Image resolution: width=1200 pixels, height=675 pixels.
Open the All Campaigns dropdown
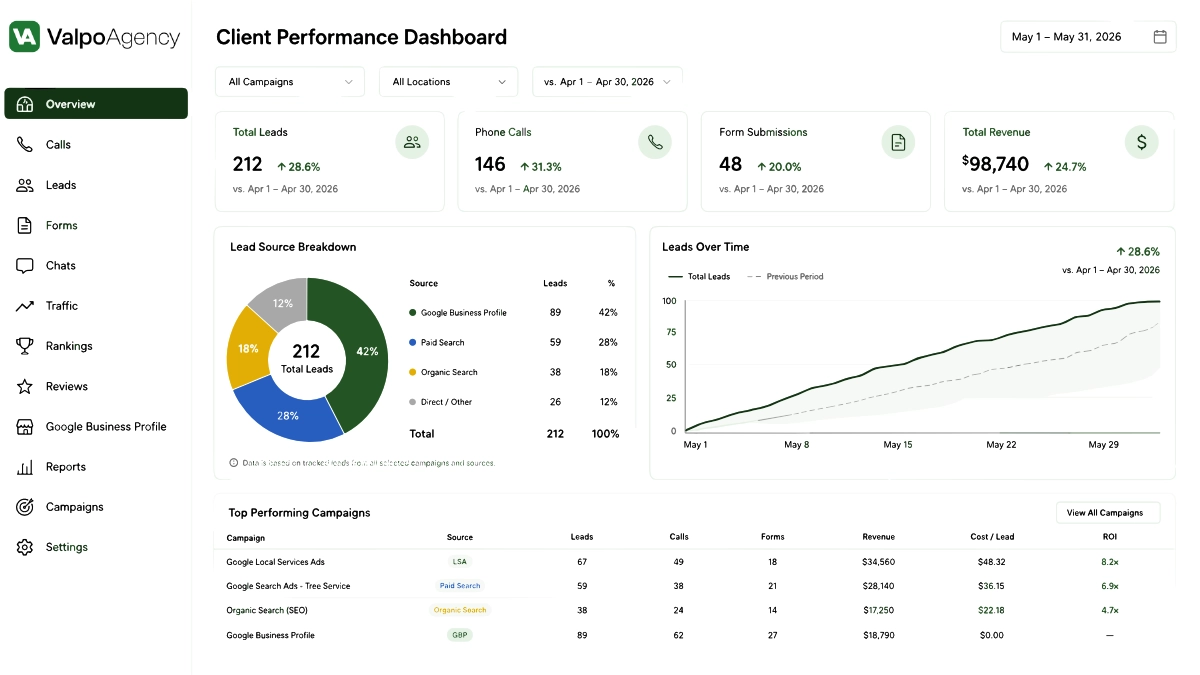click(290, 82)
